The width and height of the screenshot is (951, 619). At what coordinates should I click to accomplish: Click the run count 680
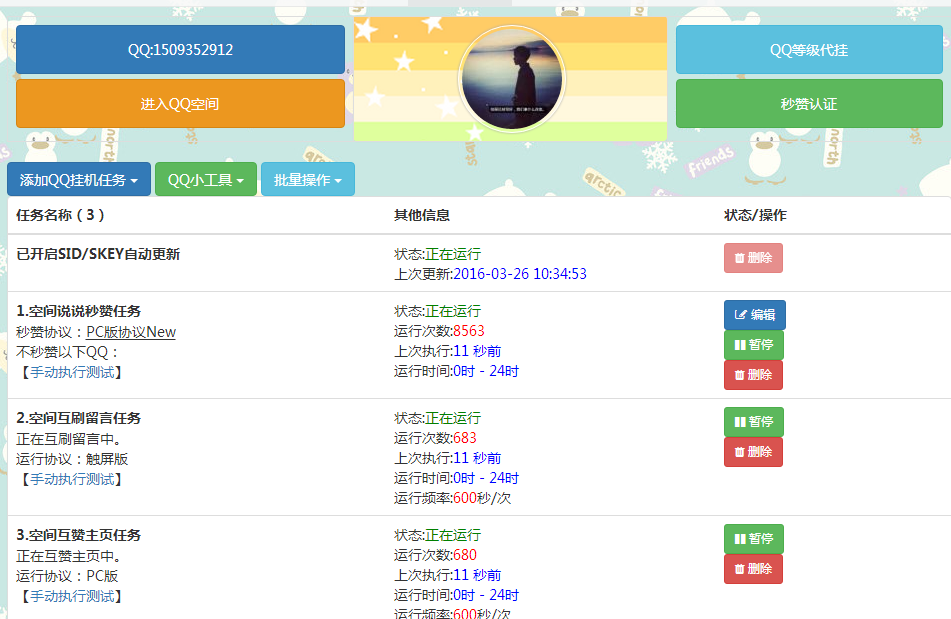tap(465, 555)
